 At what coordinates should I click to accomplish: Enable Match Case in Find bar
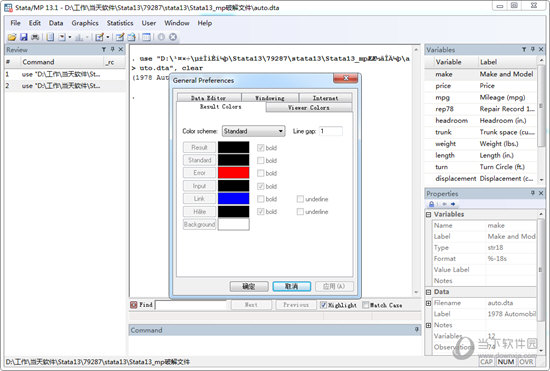point(366,305)
